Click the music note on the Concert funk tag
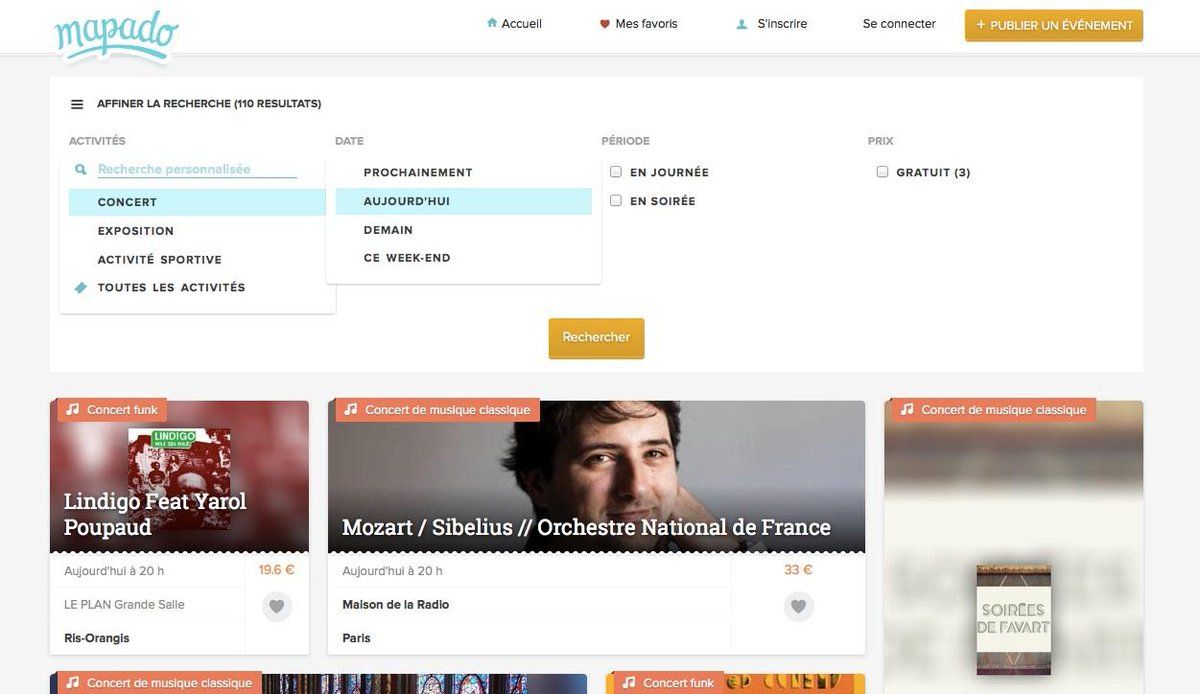 [72, 410]
